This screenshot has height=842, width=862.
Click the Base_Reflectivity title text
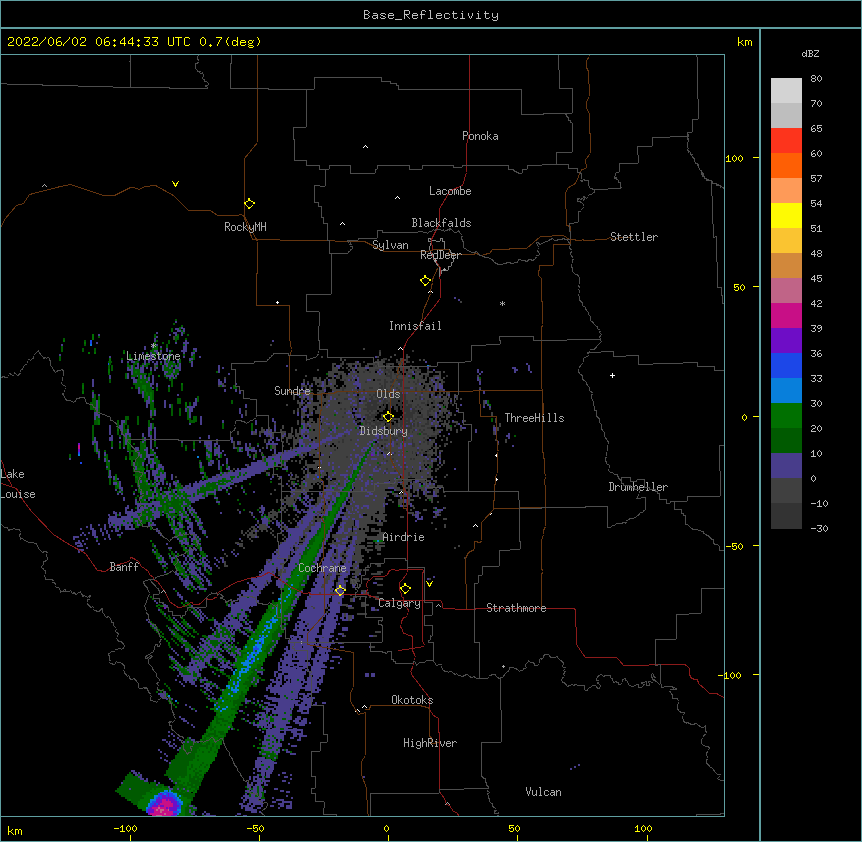pyautogui.click(x=431, y=15)
